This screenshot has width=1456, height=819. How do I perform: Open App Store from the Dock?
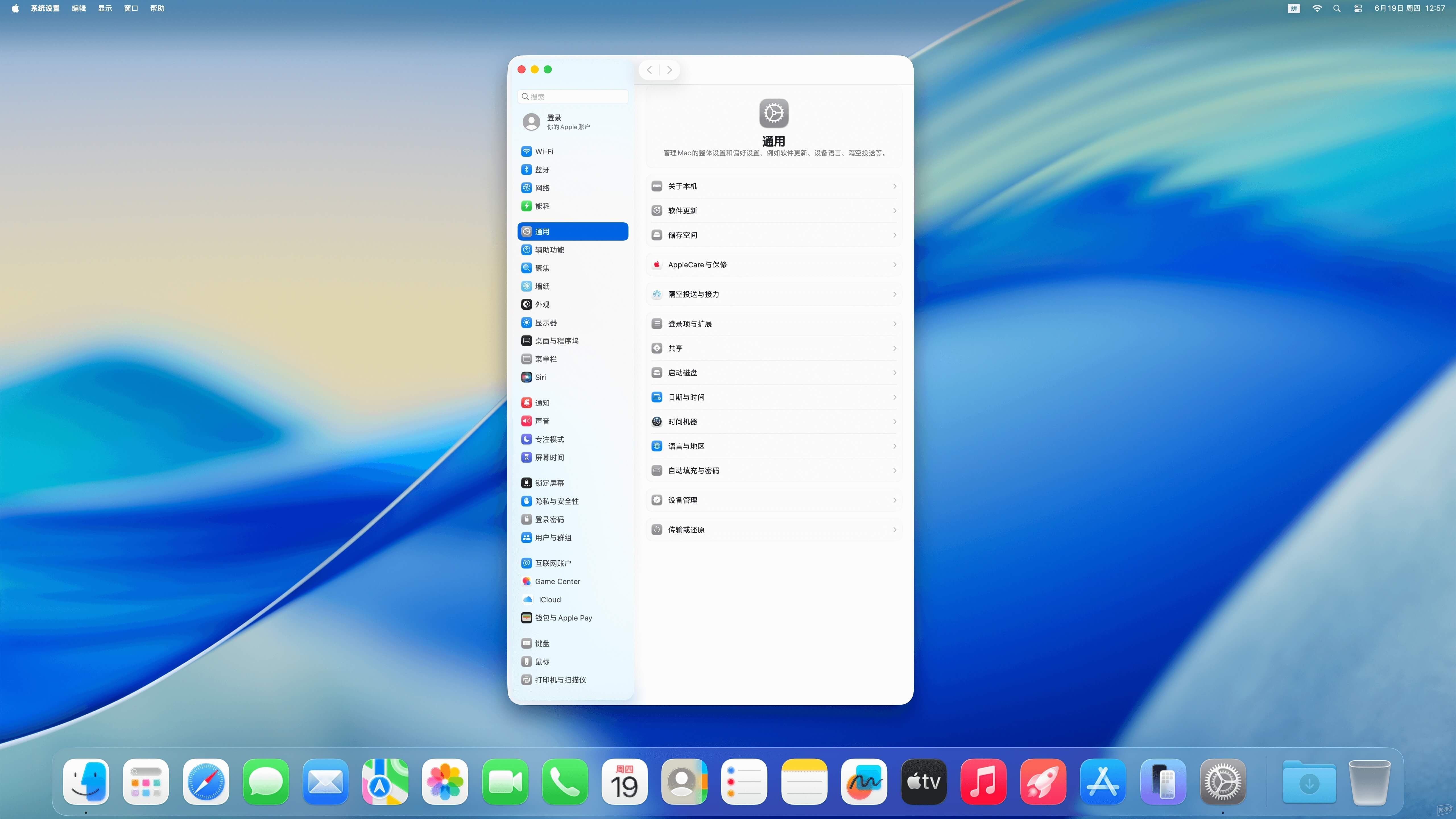tap(1103, 782)
